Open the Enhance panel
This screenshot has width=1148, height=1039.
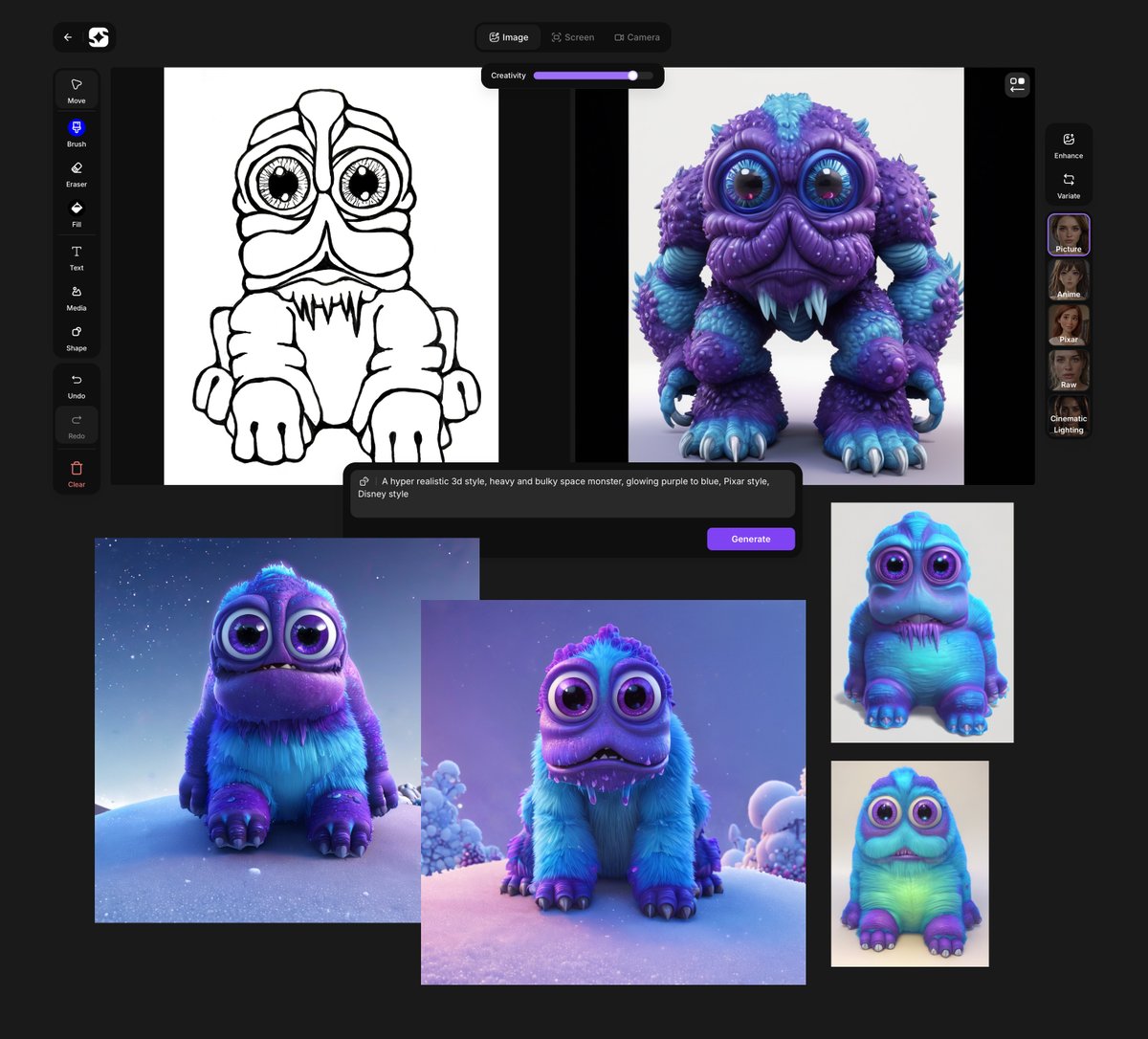pos(1068,145)
